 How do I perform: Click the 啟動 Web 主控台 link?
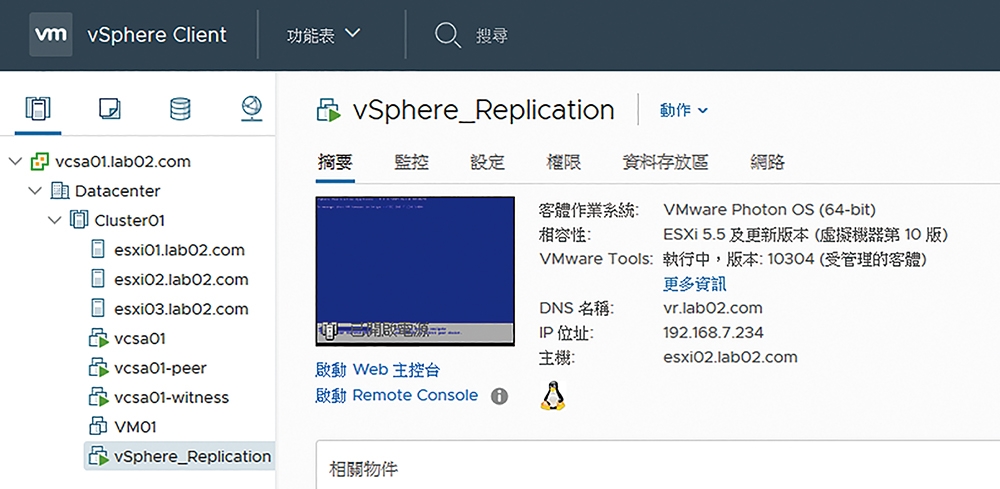point(378,370)
